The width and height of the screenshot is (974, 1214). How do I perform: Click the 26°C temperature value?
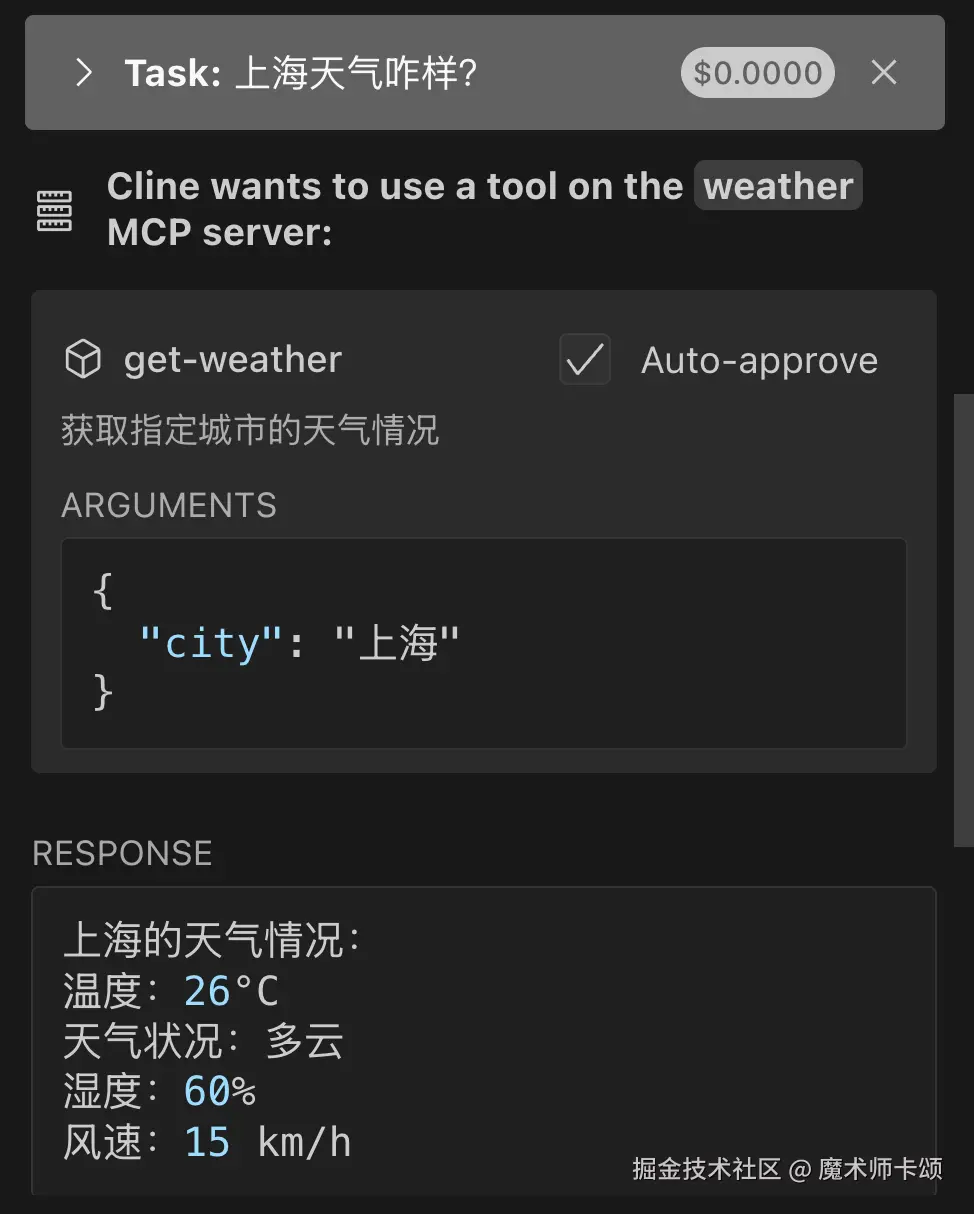[x=232, y=992]
